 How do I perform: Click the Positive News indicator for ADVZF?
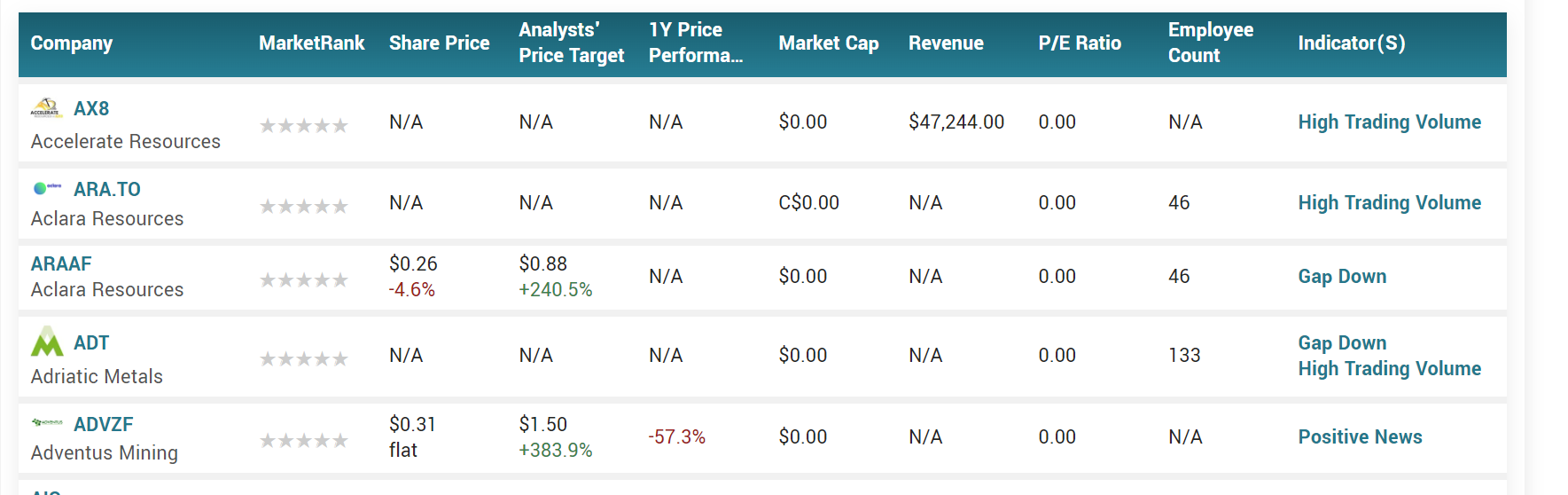point(1360,436)
